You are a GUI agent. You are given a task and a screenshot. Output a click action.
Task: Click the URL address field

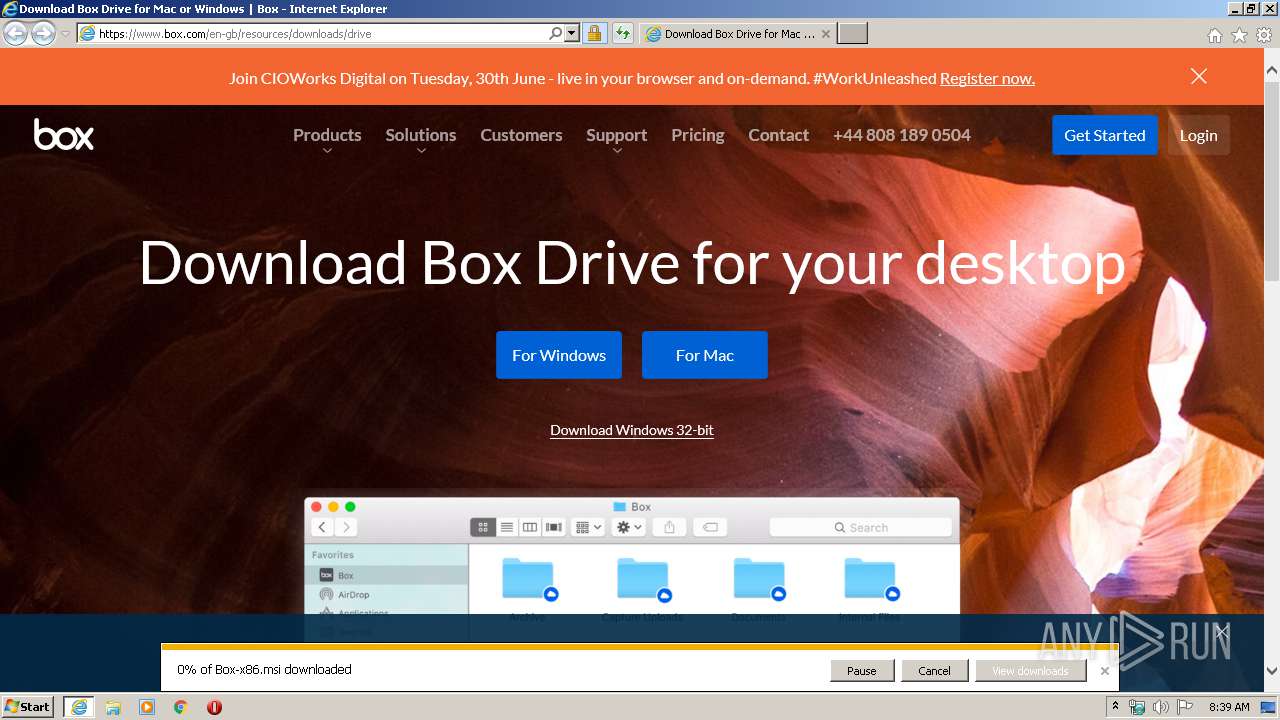pyautogui.click(x=320, y=33)
